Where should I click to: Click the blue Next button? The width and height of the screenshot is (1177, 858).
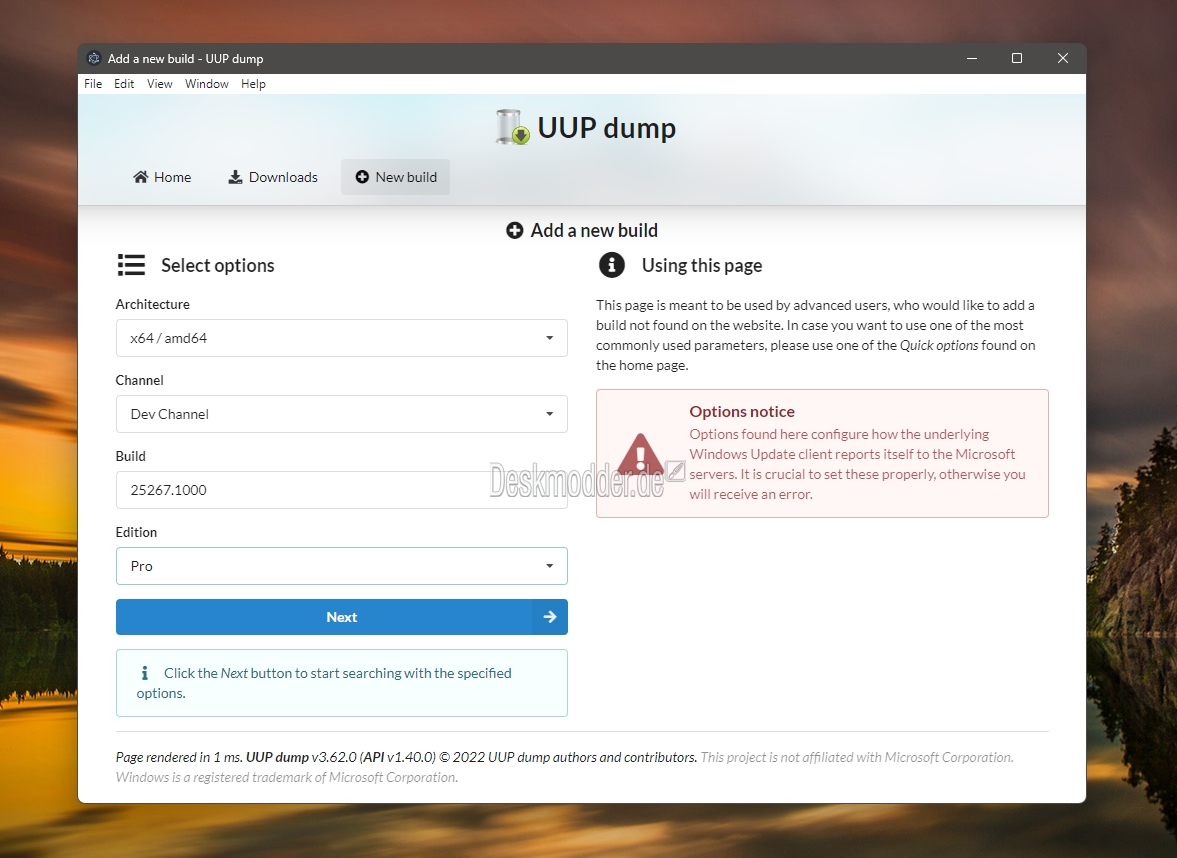tap(342, 617)
